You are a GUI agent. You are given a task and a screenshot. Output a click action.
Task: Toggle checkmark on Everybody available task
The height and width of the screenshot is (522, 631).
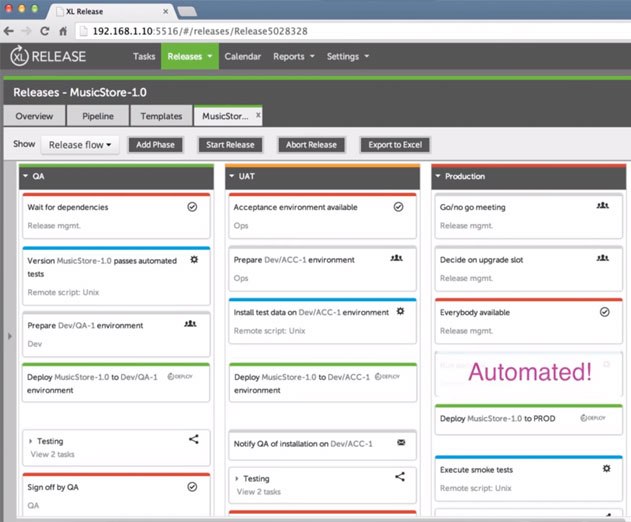point(604,312)
